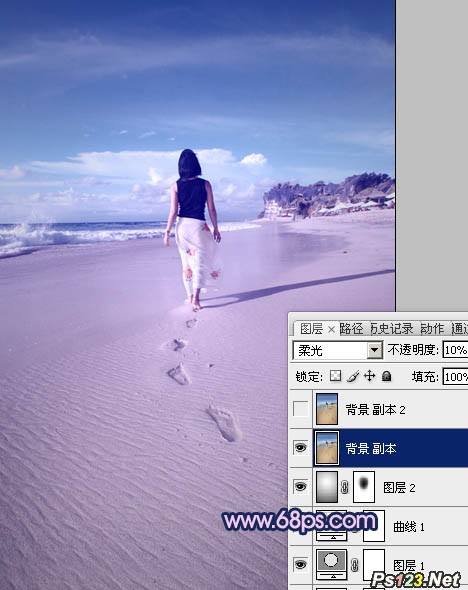
Task: Click the 不透明度 opacity value field
Action: (x=455, y=350)
